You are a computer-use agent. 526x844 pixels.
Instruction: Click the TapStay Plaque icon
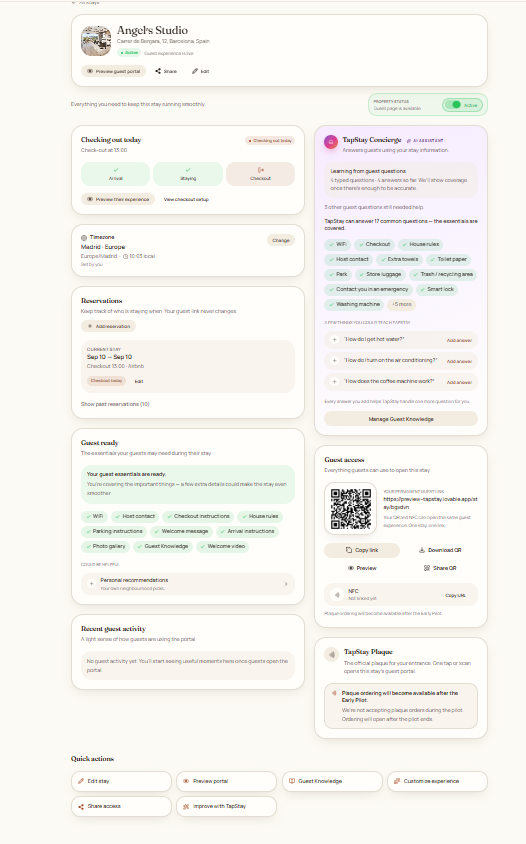tap(331, 655)
